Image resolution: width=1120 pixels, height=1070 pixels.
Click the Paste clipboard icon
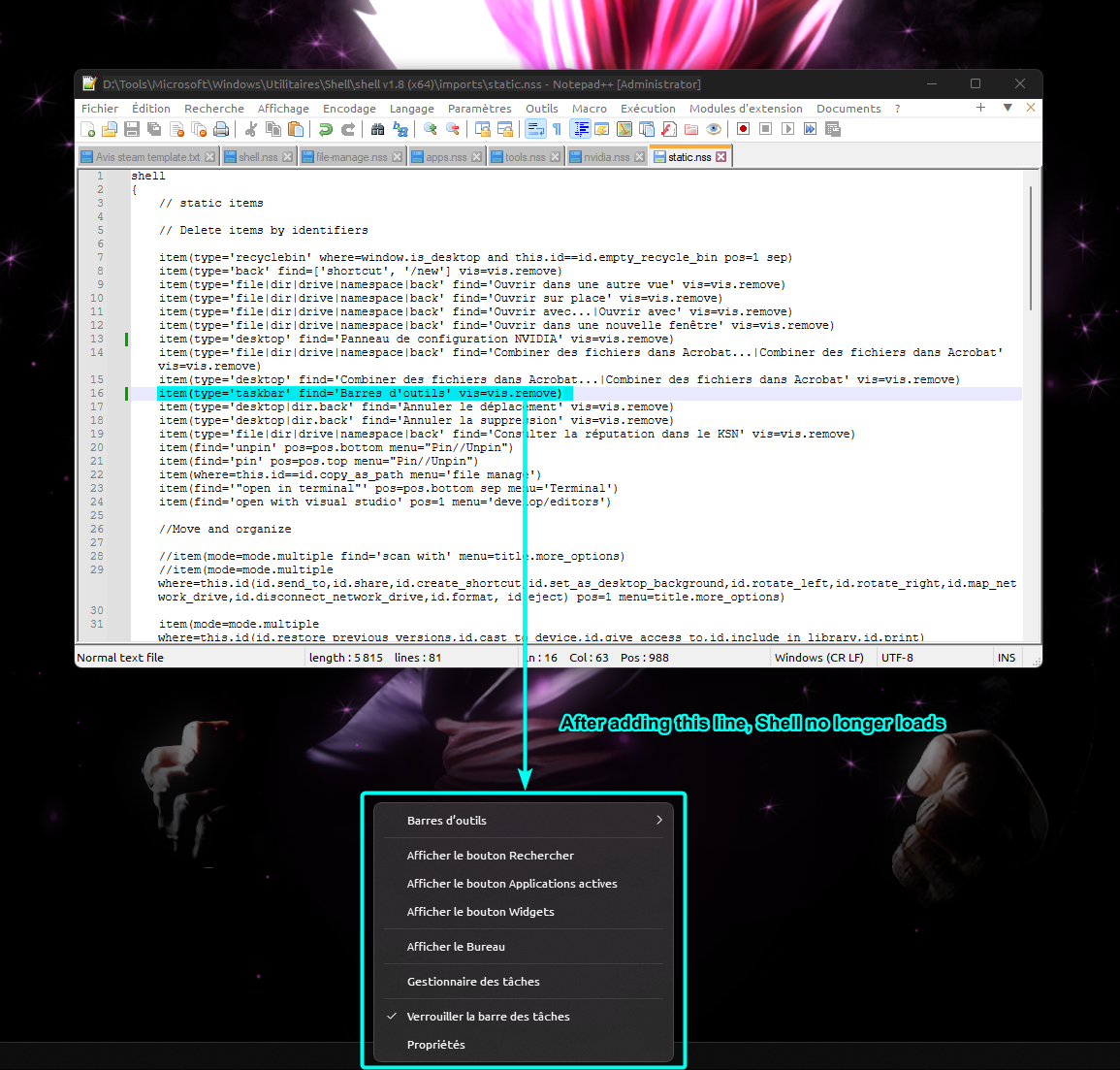[x=295, y=129]
